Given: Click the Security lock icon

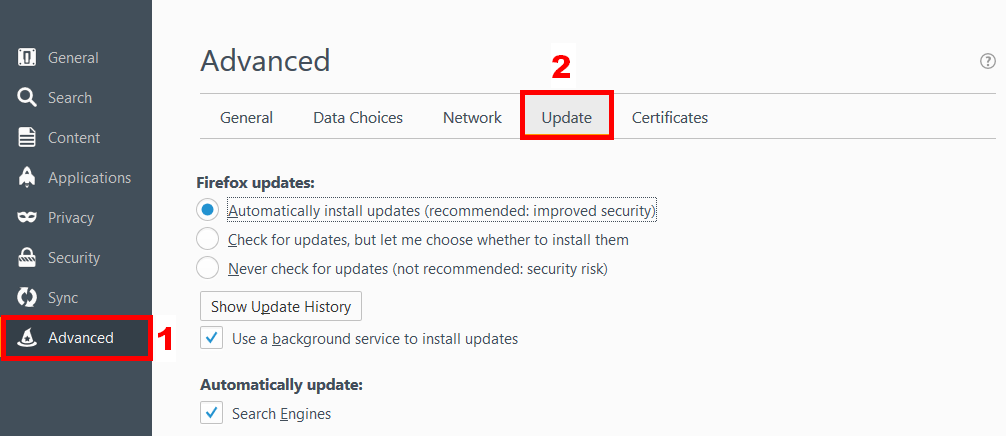Looking at the screenshot, I should pos(27,258).
